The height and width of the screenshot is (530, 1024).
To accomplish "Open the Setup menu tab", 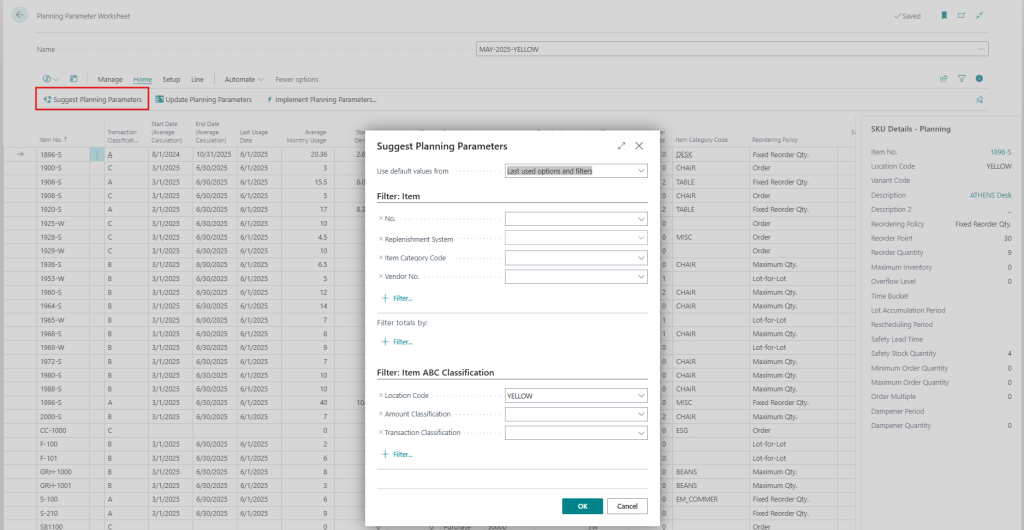I will click(x=171, y=79).
